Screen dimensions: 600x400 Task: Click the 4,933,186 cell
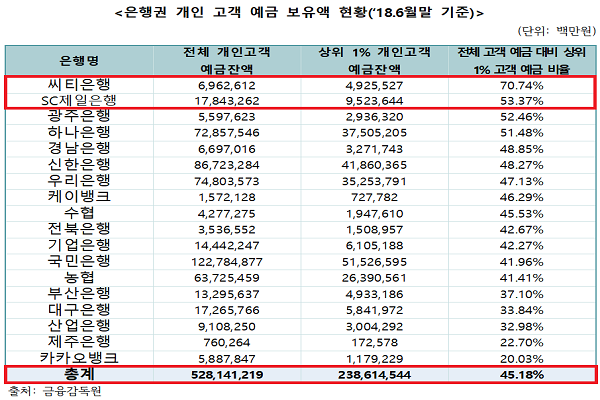coord(375,294)
